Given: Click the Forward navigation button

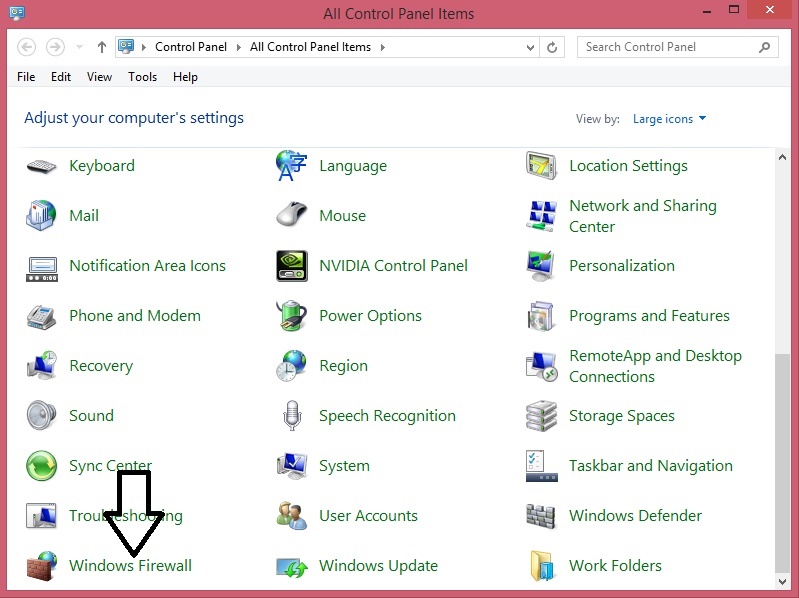Looking at the screenshot, I should click(55, 47).
